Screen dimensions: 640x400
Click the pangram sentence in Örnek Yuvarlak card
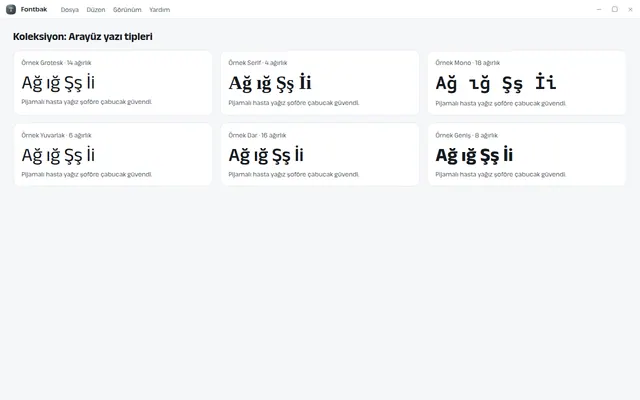(x=87, y=174)
